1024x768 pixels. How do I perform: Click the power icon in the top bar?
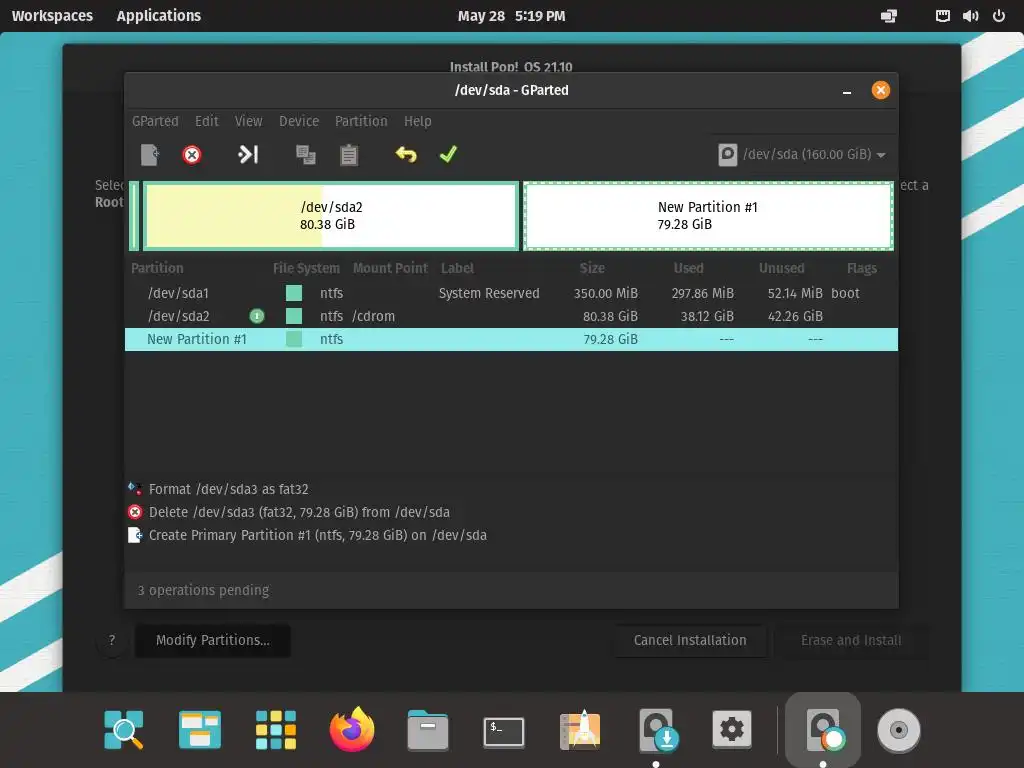(999, 16)
